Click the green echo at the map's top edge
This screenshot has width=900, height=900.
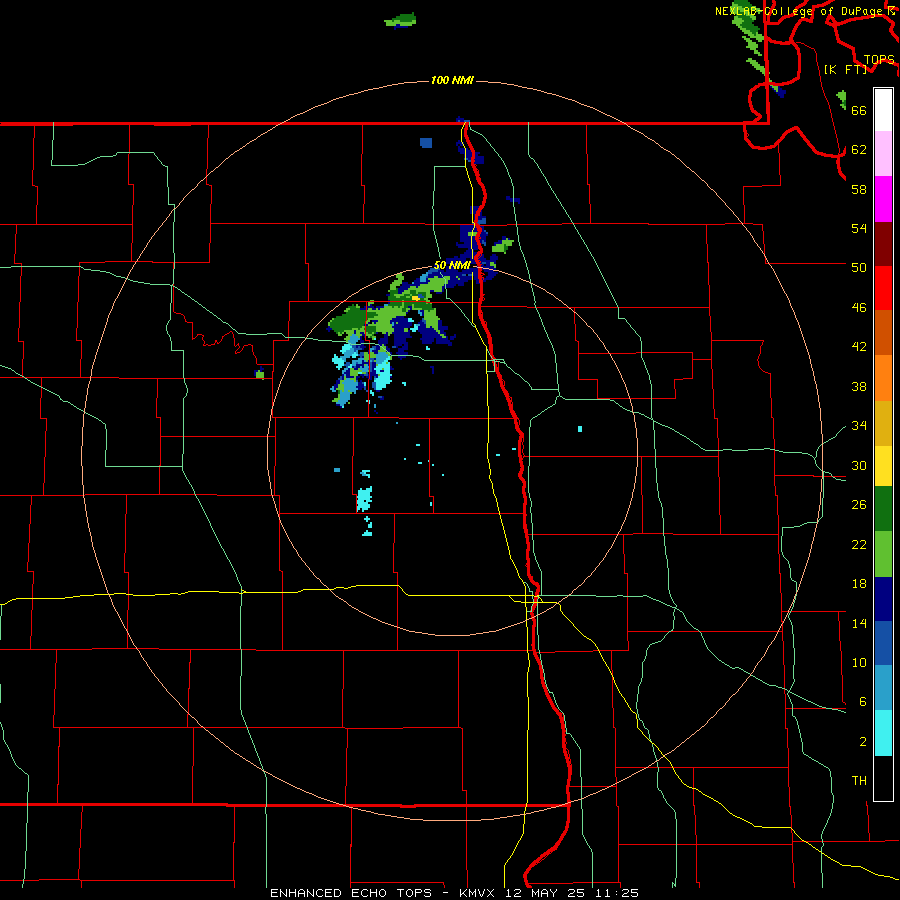pos(401,20)
